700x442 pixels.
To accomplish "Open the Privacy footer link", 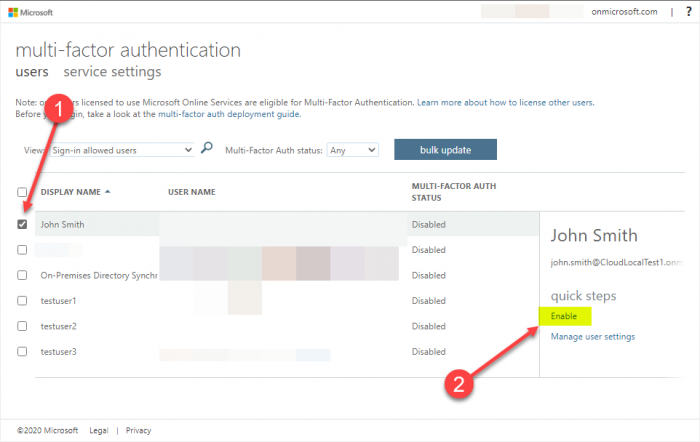I will click(138, 430).
